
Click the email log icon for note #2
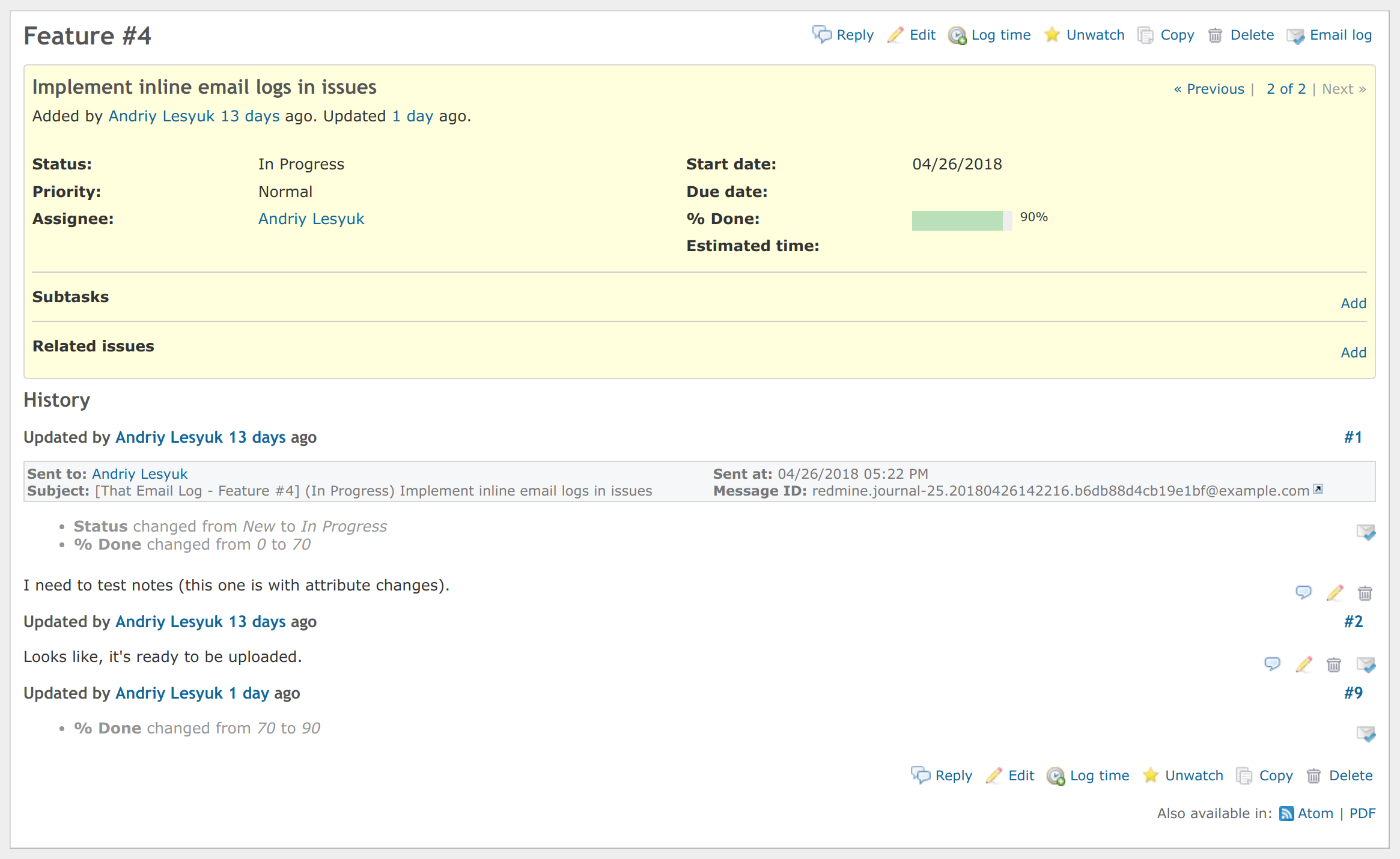pyautogui.click(x=1366, y=664)
